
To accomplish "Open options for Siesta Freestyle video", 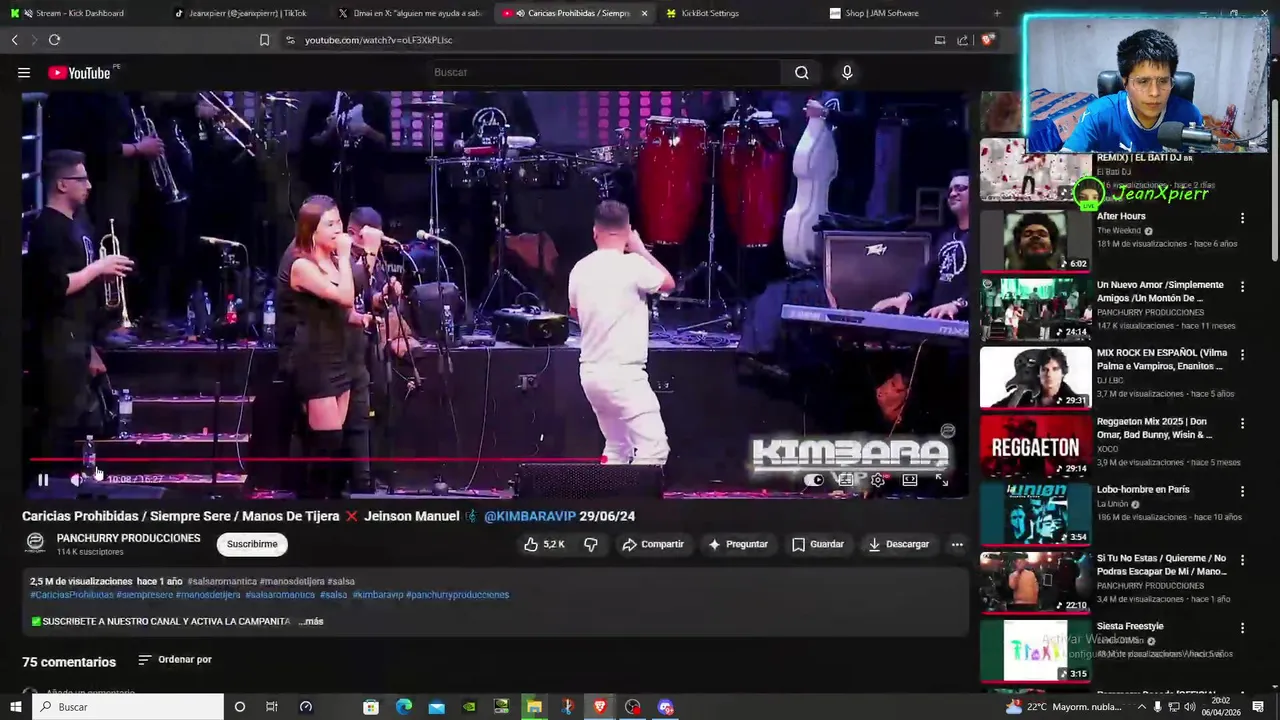I will [1242, 629].
